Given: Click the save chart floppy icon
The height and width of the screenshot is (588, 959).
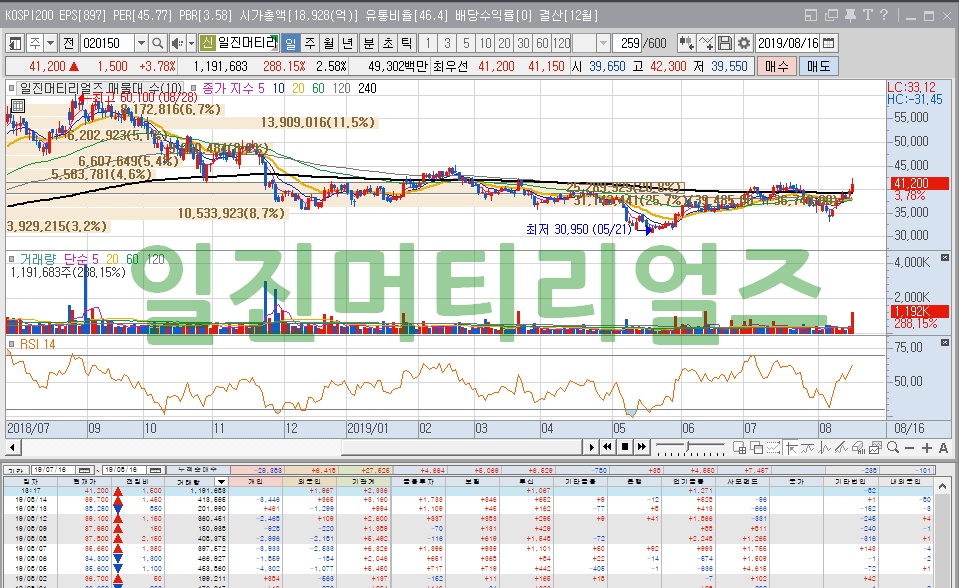Looking at the screenshot, I should click(x=725, y=43).
